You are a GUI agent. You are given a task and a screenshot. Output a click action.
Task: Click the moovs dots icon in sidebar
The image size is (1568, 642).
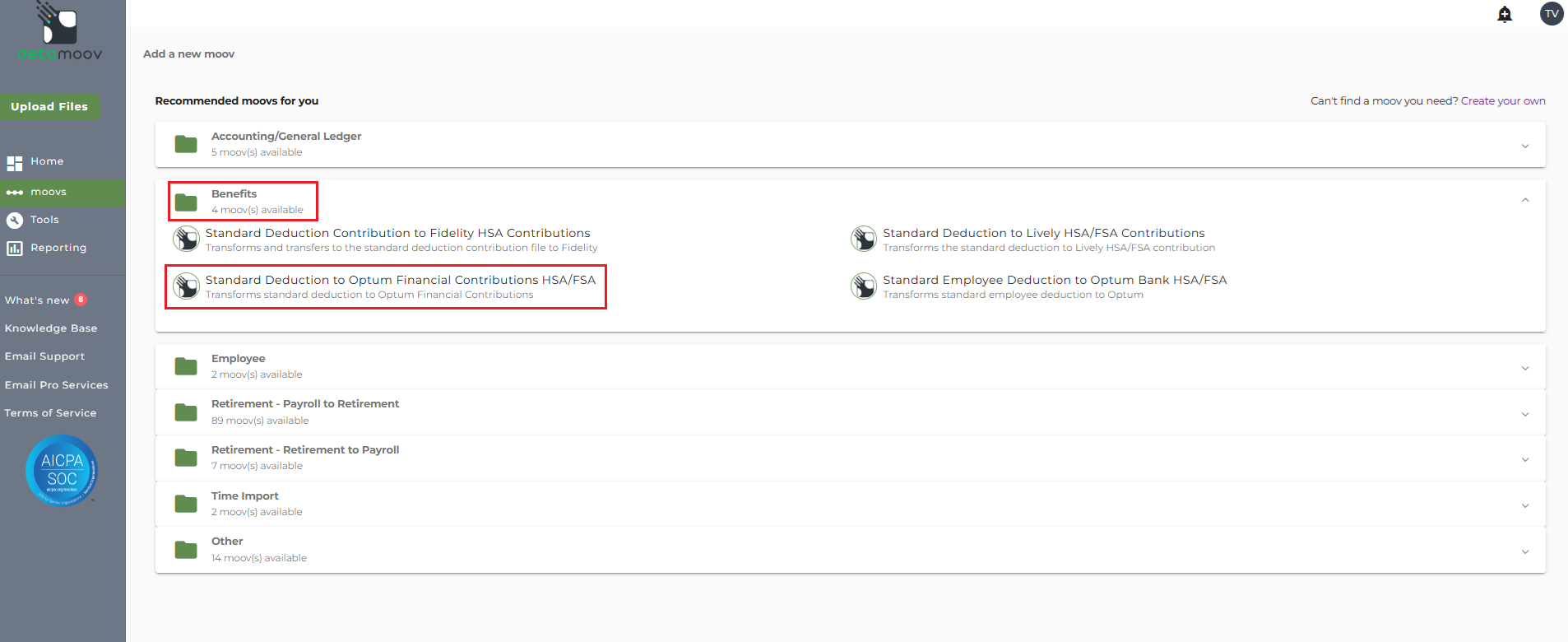tap(15, 193)
